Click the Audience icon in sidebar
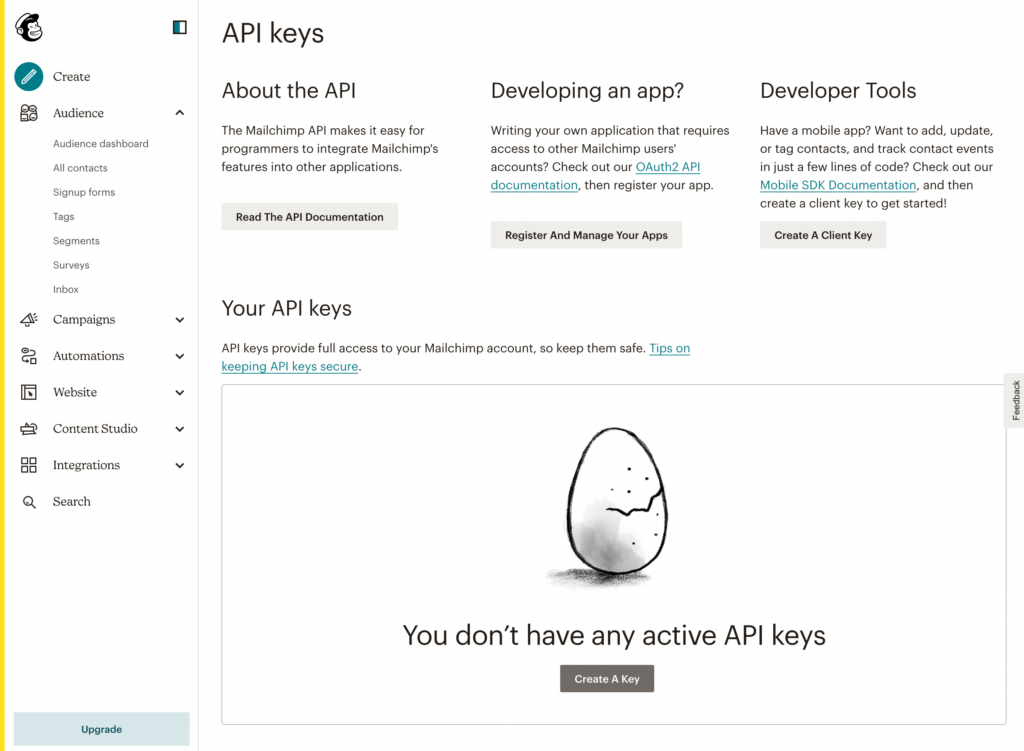This screenshot has height=751, width=1024. pos(27,113)
